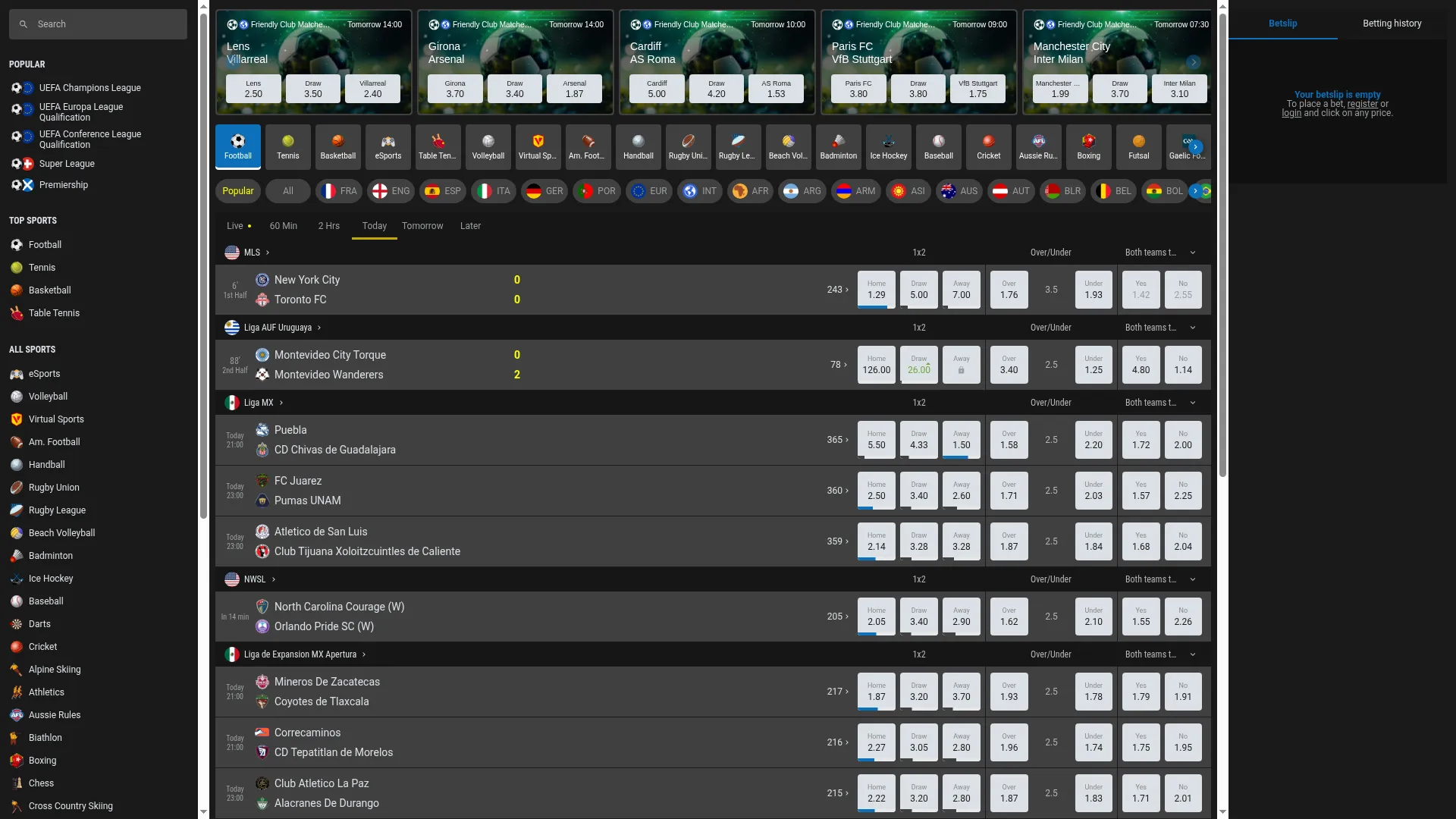Select Badminton in the sports icon bar
The image size is (1456, 819).
pos(839,146)
